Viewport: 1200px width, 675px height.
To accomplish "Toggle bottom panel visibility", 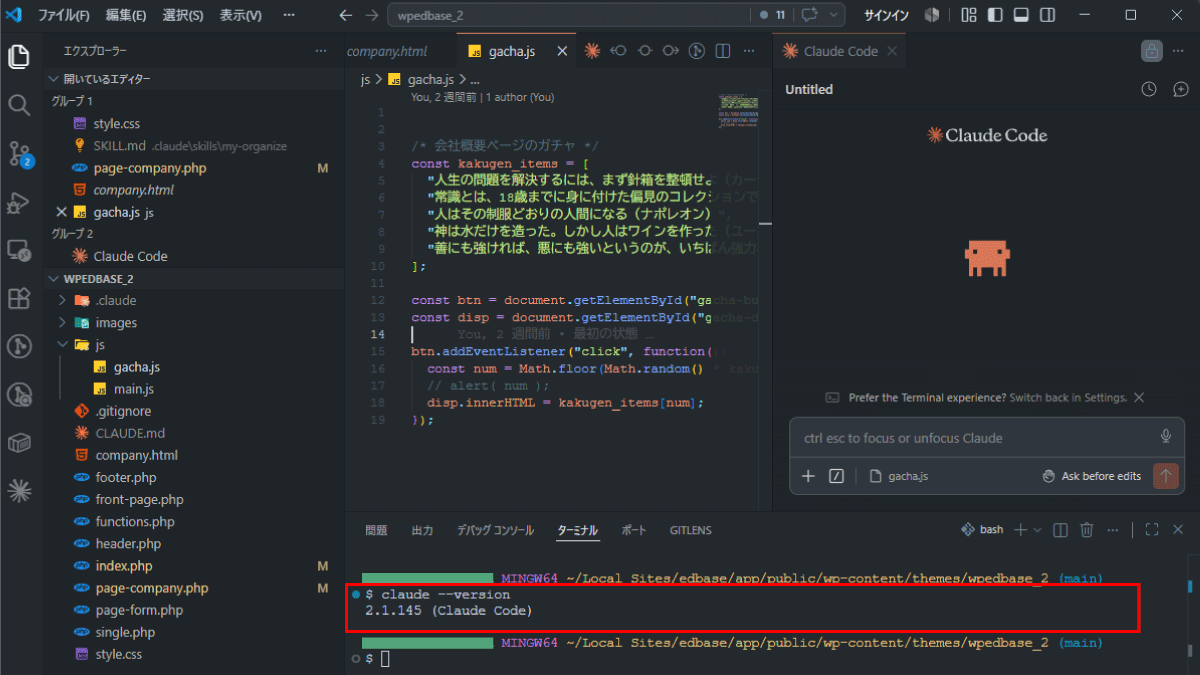I will click(1020, 15).
